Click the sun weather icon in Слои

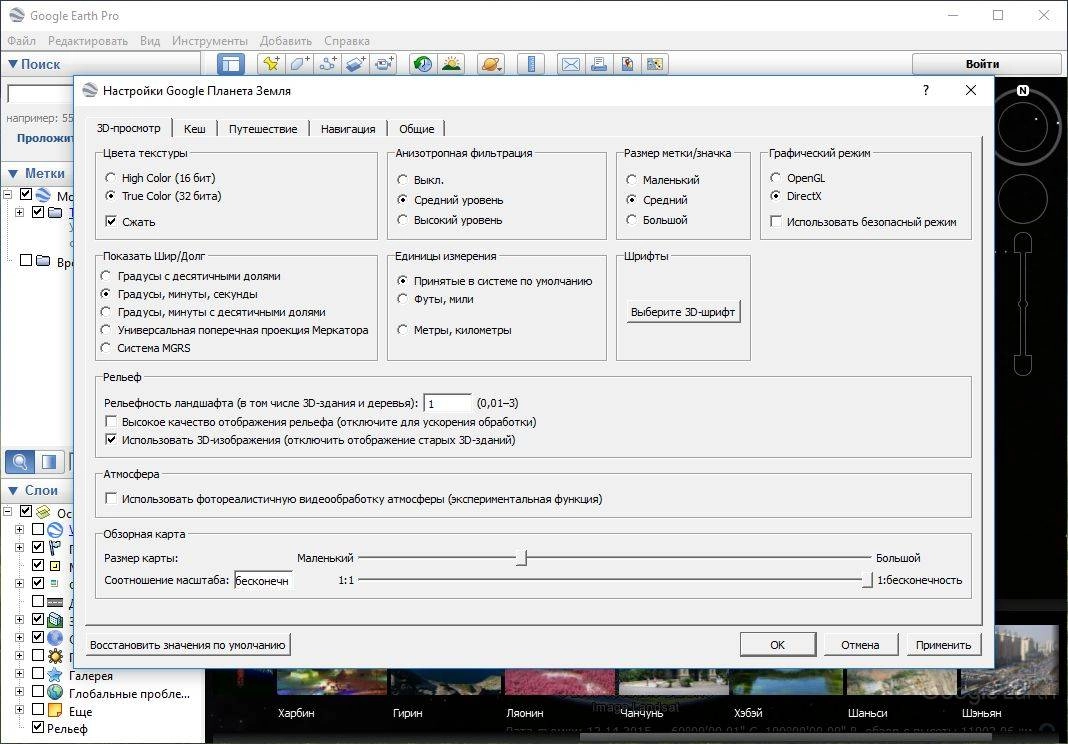(x=54, y=656)
